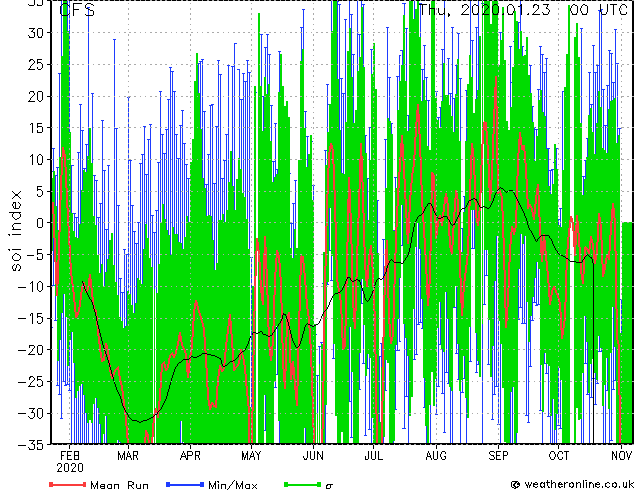Click the 'Mean Run' legend text
The width and height of the screenshot is (634, 490).
pos(120,485)
